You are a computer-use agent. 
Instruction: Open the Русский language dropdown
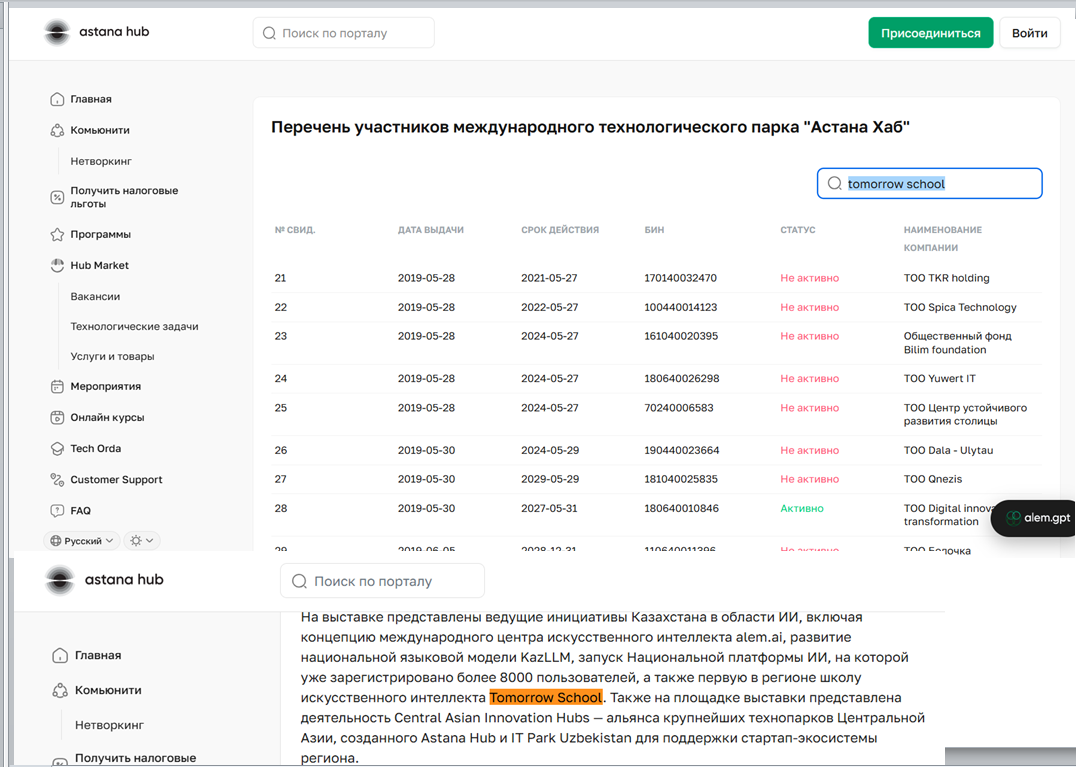pos(82,541)
